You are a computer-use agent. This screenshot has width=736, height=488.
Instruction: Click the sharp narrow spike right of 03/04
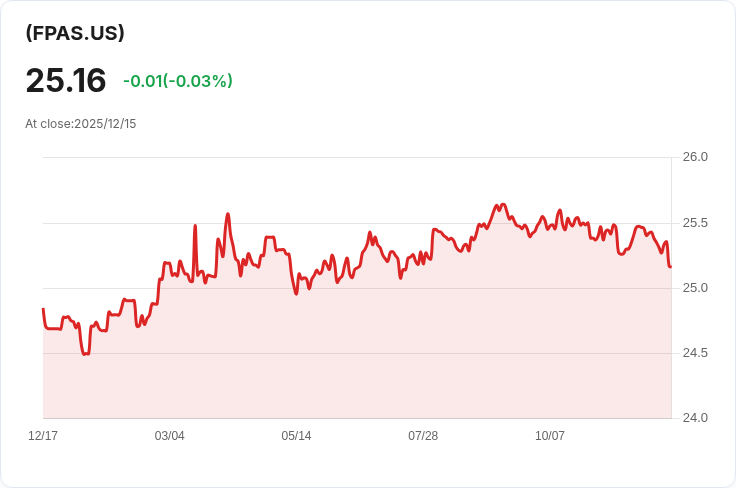[195, 226]
